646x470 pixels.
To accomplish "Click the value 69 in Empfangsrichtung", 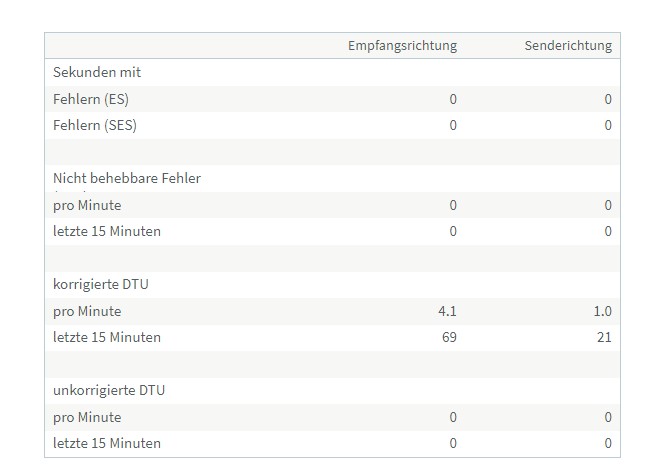I will [449, 337].
